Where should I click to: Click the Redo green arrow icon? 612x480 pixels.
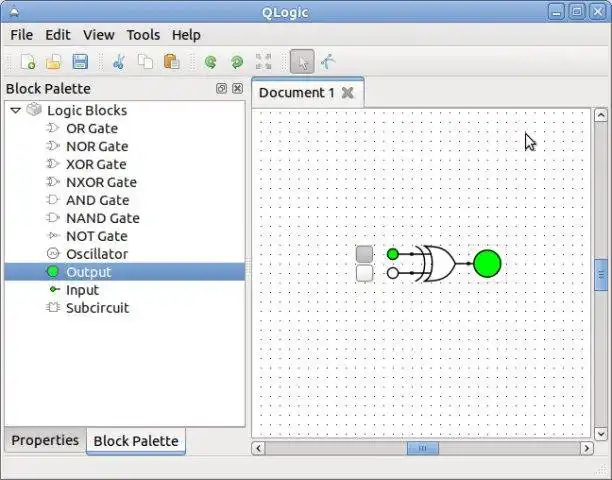point(237,62)
